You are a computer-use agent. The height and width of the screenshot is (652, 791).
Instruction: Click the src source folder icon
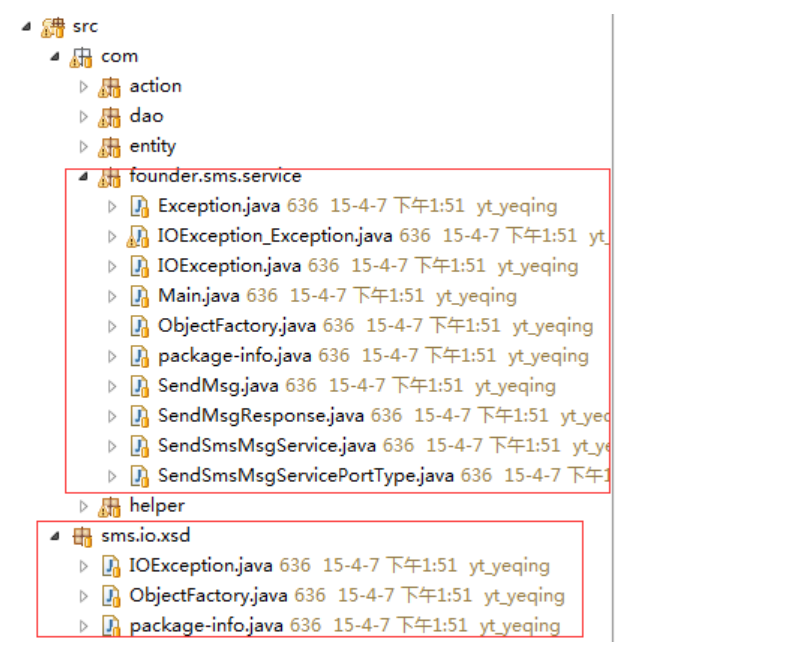53,27
